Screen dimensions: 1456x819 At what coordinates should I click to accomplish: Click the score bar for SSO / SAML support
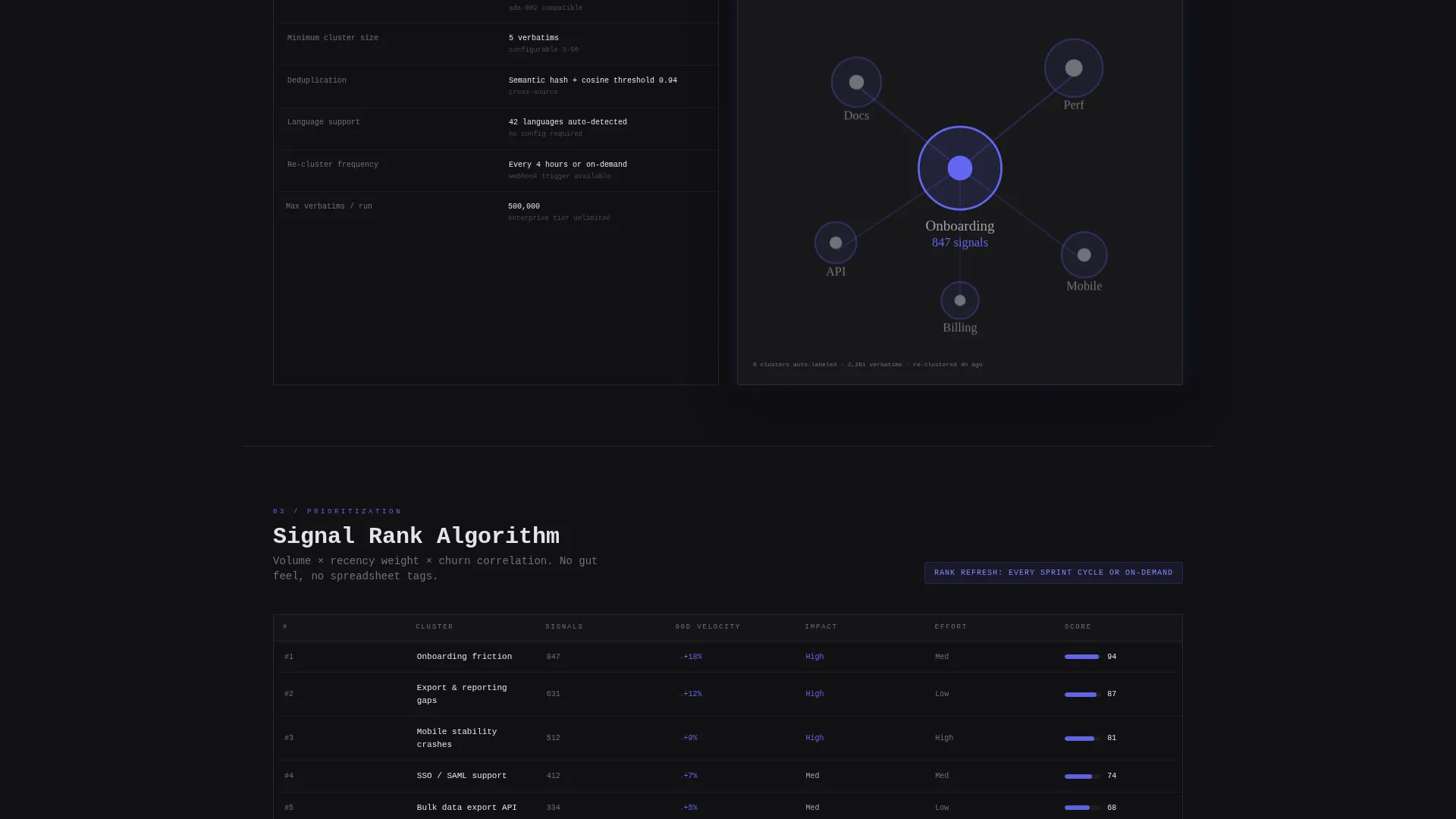(x=1083, y=776)
